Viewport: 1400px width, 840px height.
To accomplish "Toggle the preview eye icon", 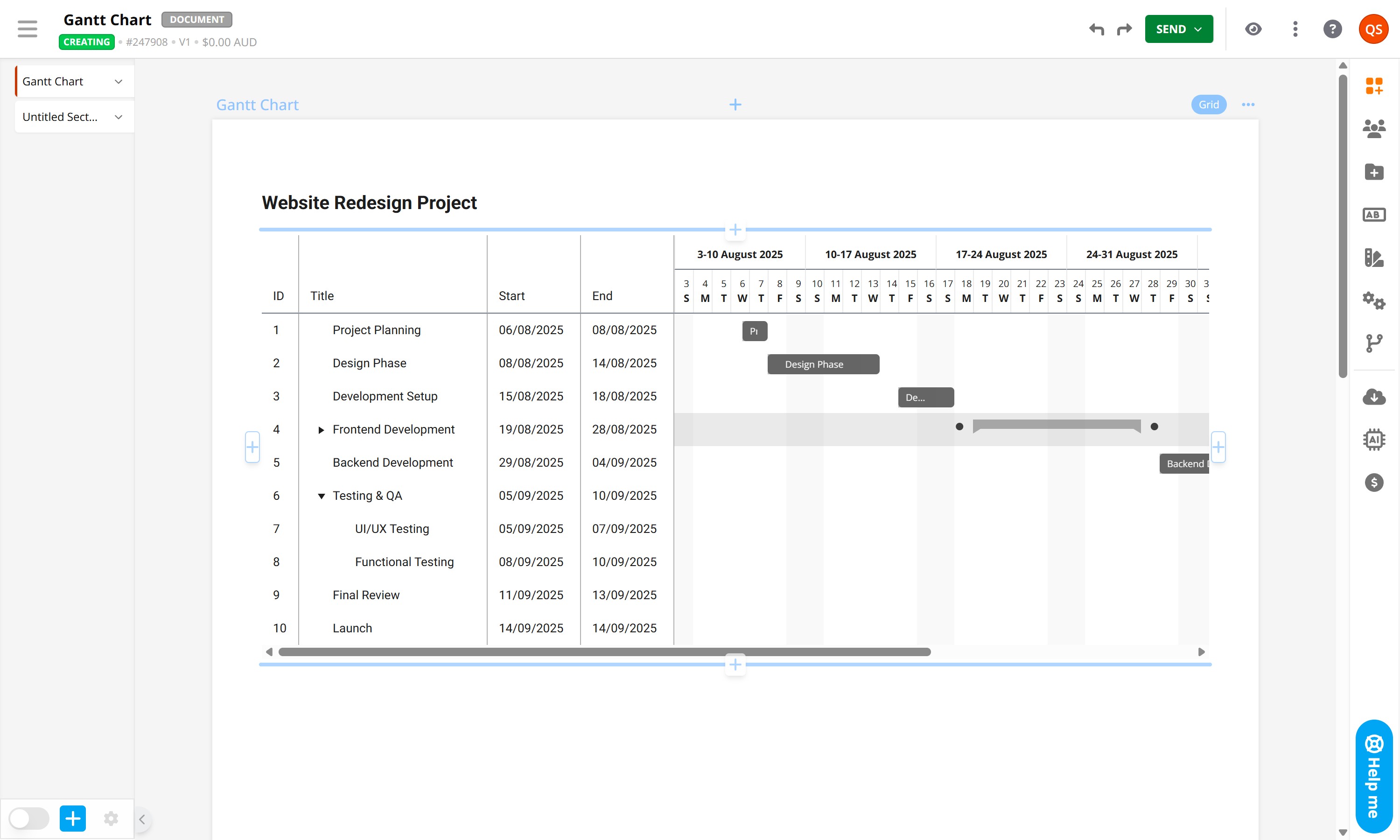I will pos(1253,29).
